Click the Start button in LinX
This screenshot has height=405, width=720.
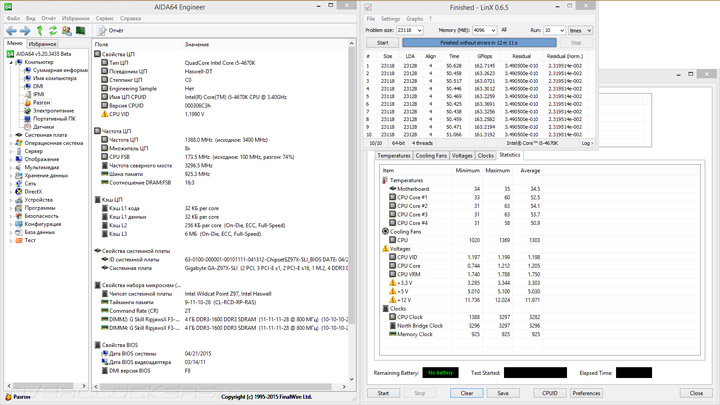click(382, 43)
